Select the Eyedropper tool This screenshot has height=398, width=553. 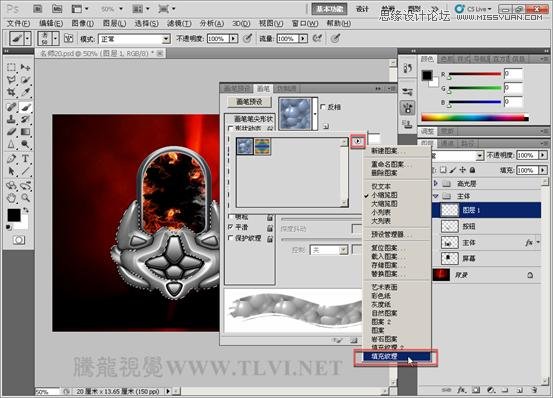[25, 92]
